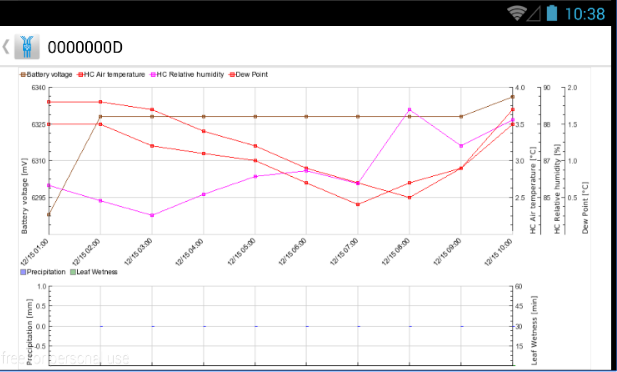The width and height of the screenshot is (617, 372).
Task: Tap the brown battery voltage point at 05:00
Action: [x=255, y=117]
